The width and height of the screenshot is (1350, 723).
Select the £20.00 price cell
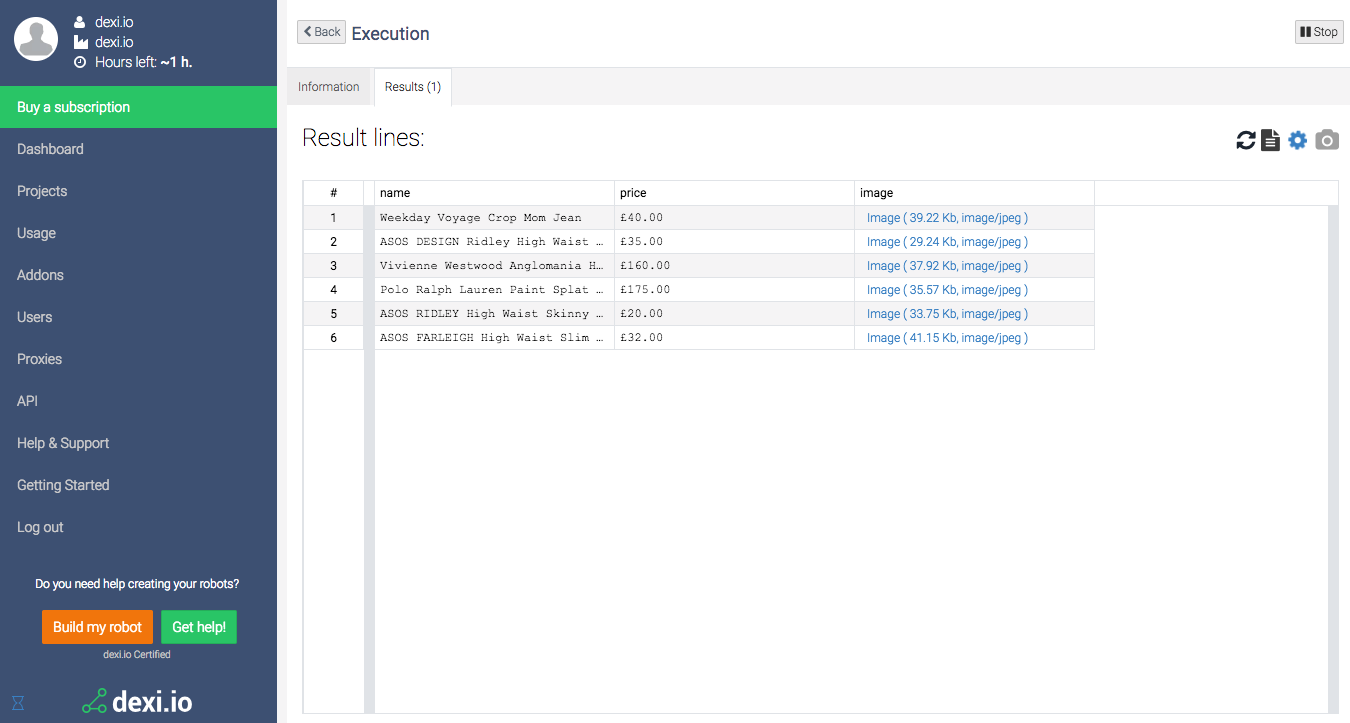(x=734, y=314)
